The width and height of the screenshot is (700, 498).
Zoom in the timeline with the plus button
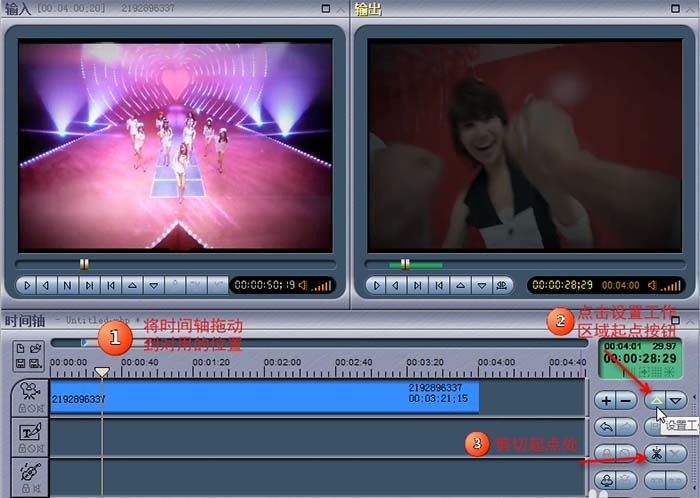click(606, 400)
